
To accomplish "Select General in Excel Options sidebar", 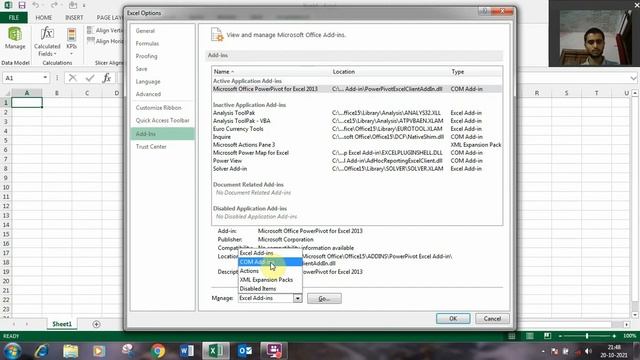I will tap(162, 31).
